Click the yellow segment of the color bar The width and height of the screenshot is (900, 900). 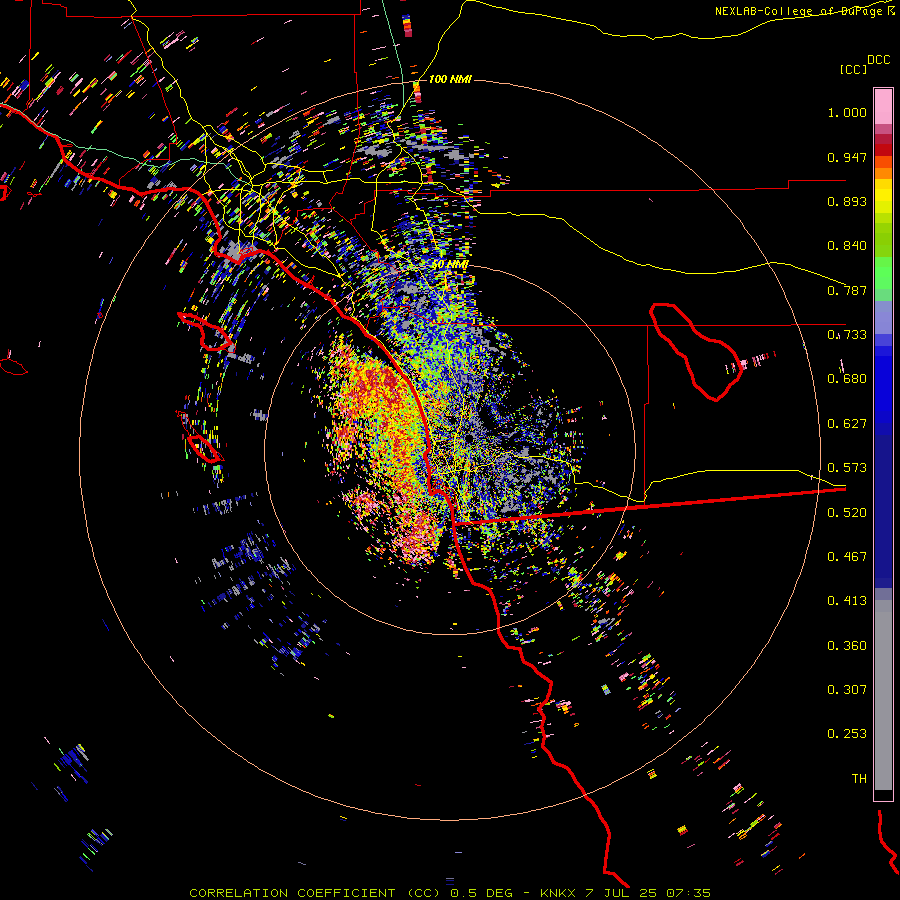[x=883, y=197]
